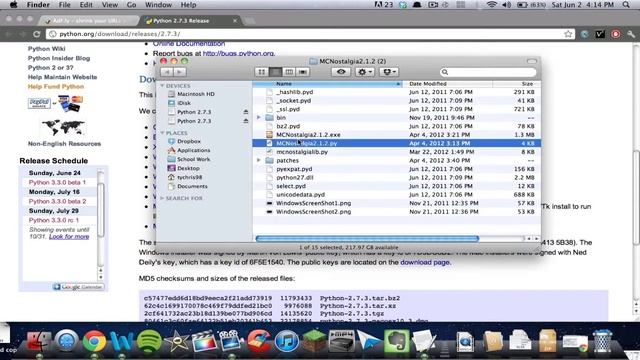640x360 pixels.
Task: Reload the python.org page
Action: [x=37, y=34]
